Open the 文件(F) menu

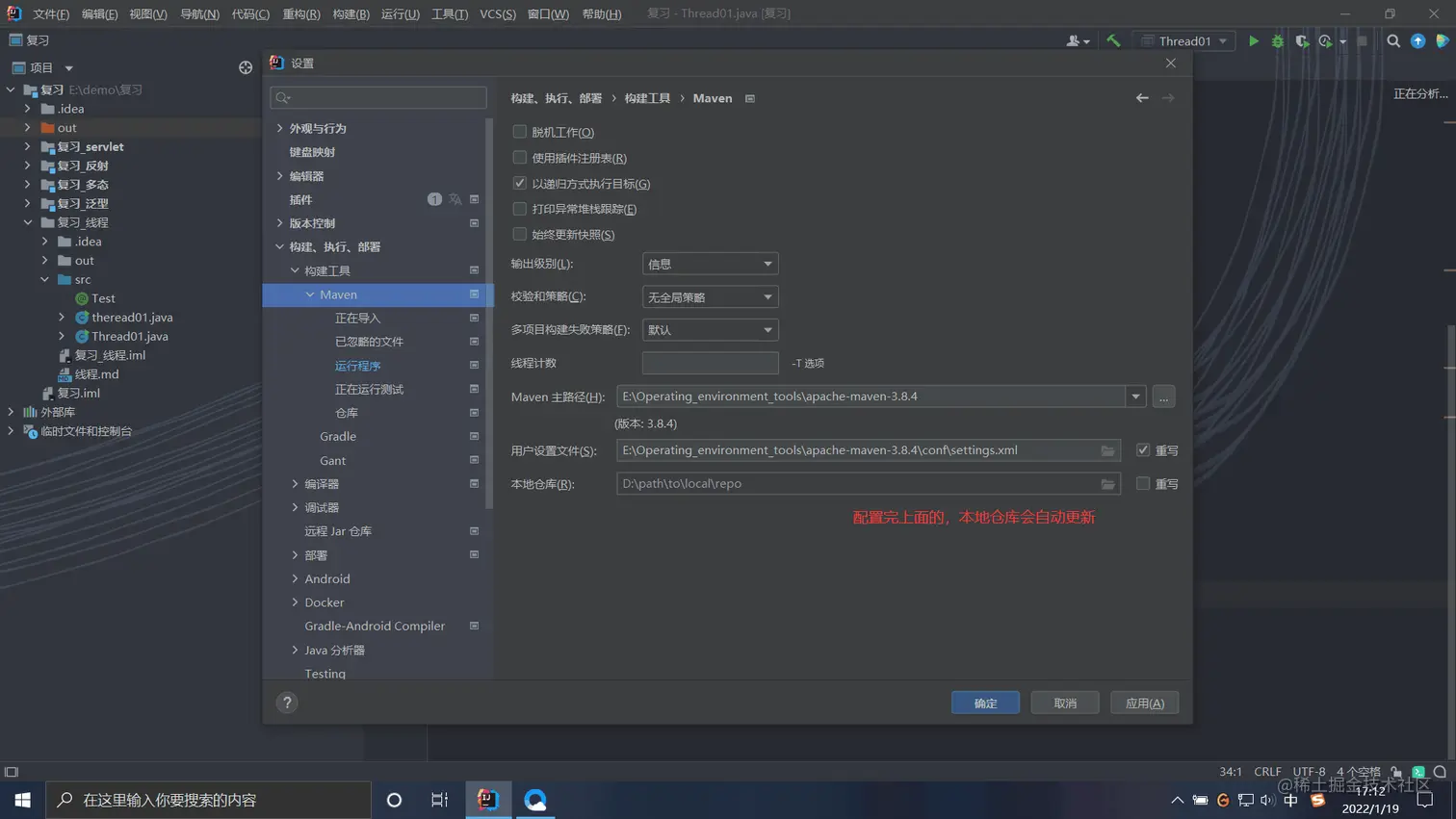pos(51,14)
